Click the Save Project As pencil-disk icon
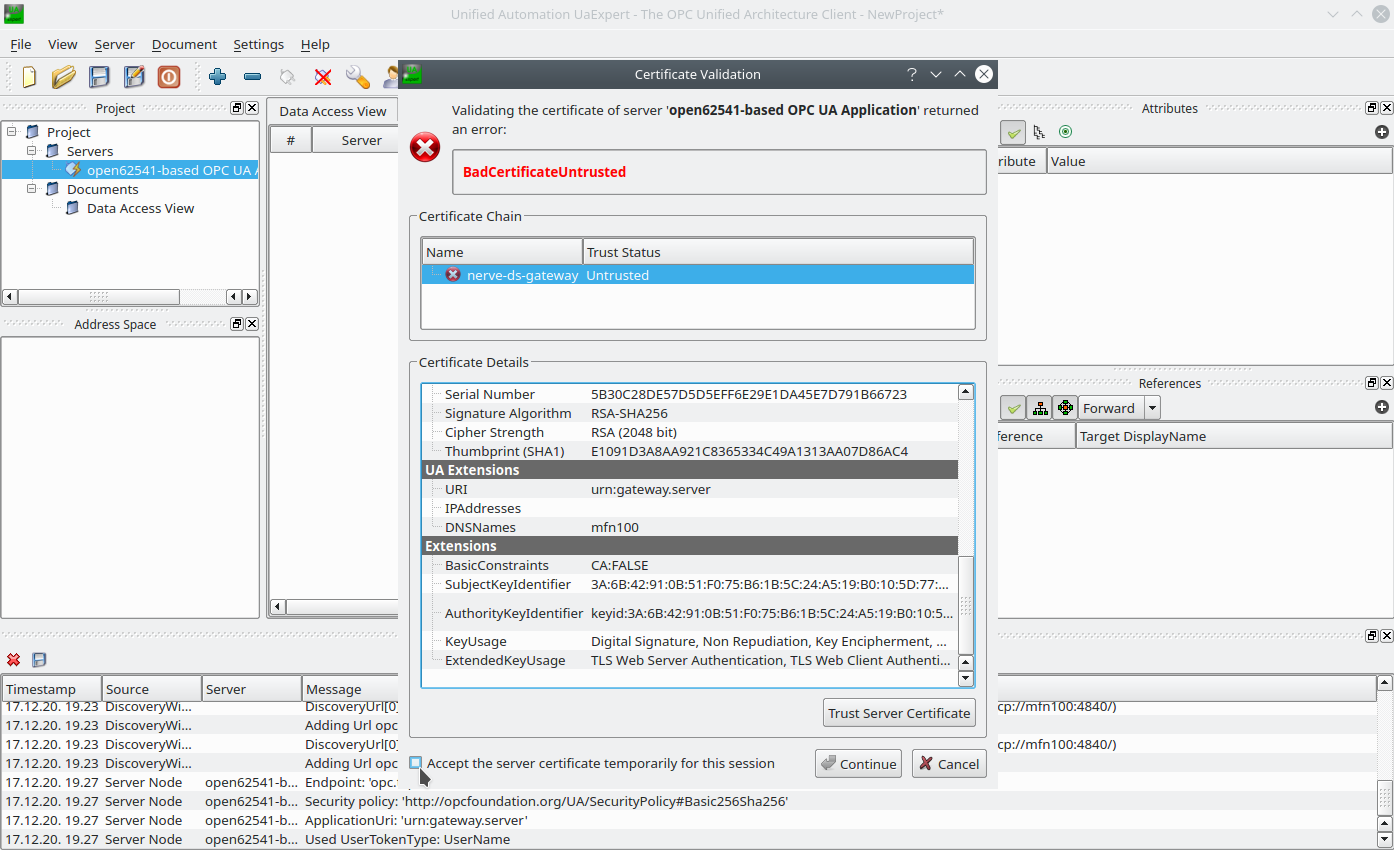The image size is (1394, 850). click(x=134, y=77)
